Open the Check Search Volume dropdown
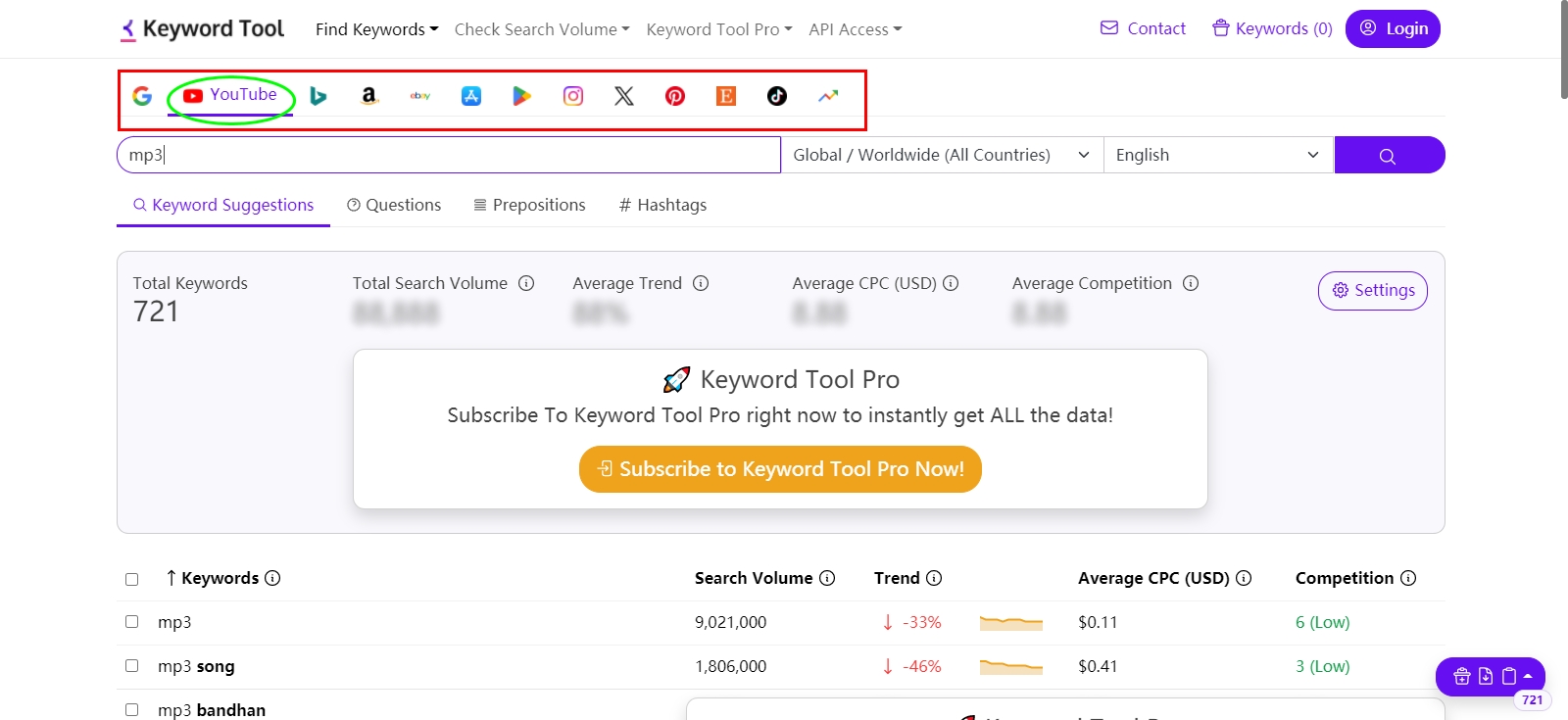The width and height of the screenshot is (1568, 720). (x=542, y=29)
